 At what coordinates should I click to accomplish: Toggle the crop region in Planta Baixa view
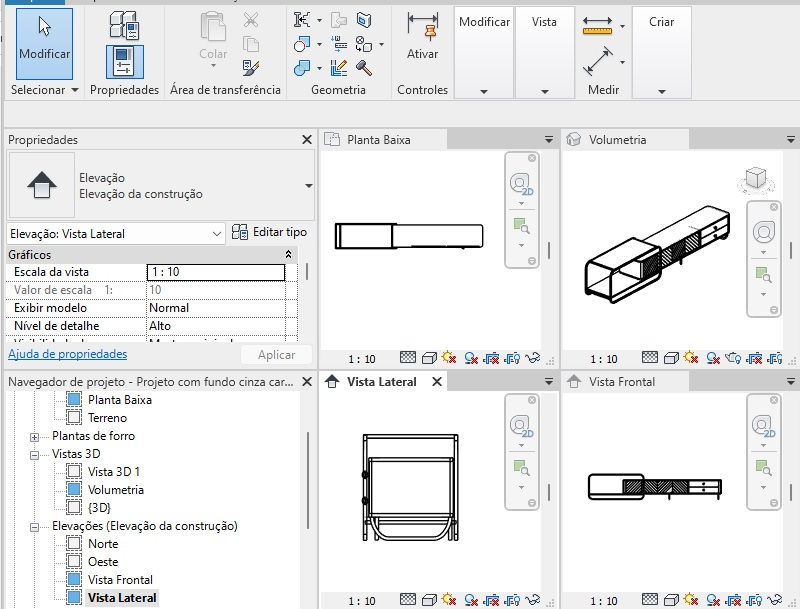pyautogui.click(x=489, y=357)
